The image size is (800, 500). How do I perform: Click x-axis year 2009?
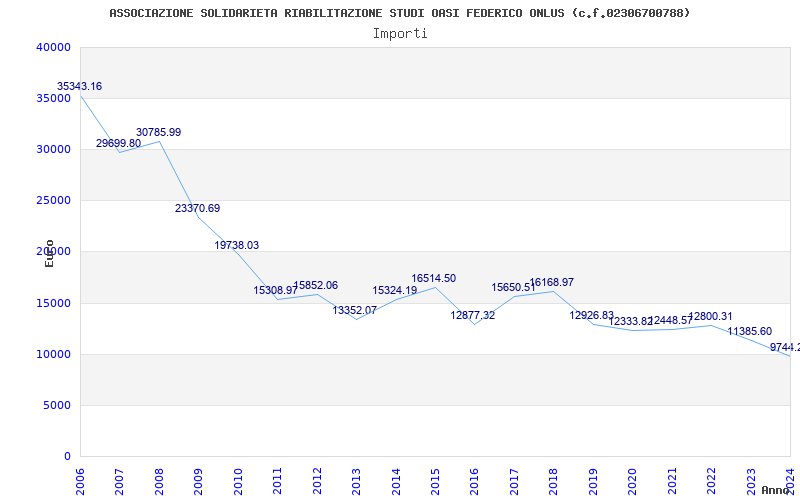pyautogui.click(x=198, y=481)
